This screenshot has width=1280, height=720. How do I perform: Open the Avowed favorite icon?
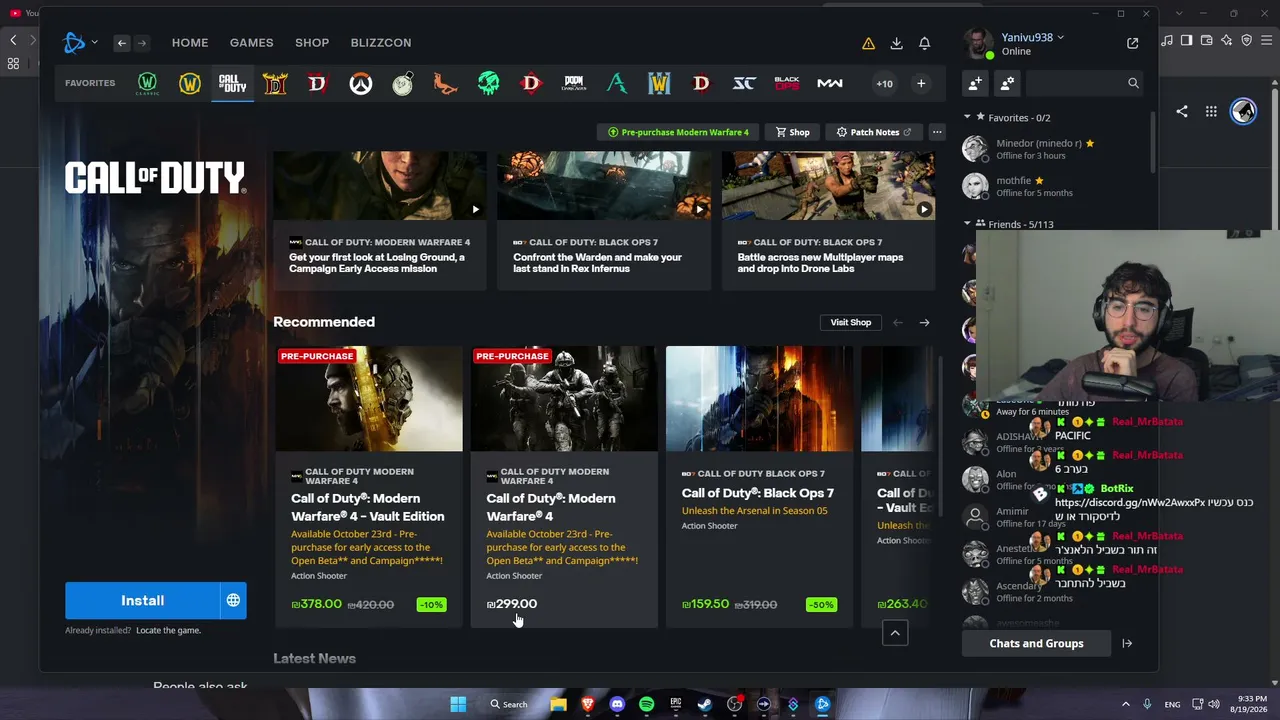point(617,84)
